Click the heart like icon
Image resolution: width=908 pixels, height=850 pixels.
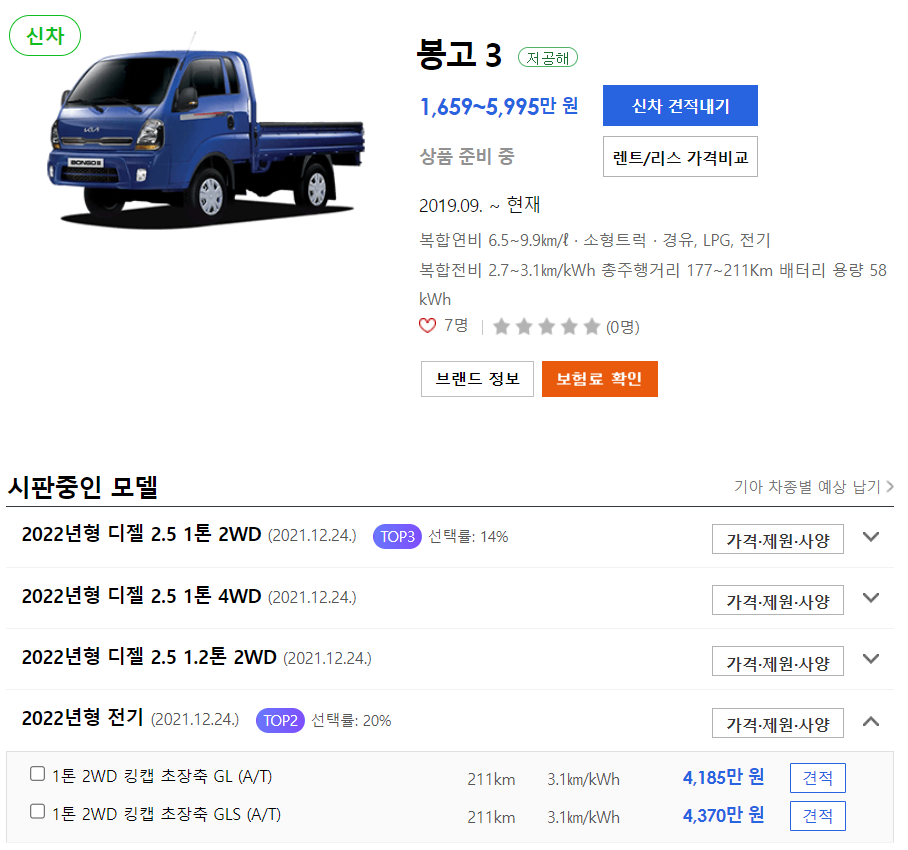pos(427,326)
